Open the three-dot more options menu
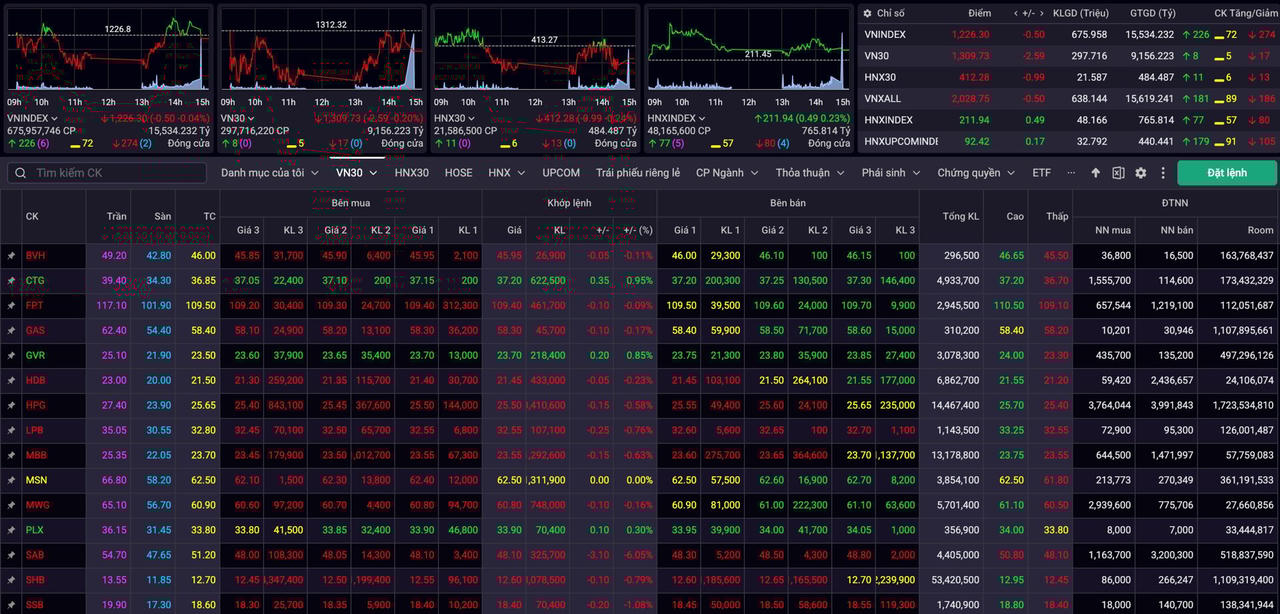The image size is (1280, 614). [x=1163, y=173]
